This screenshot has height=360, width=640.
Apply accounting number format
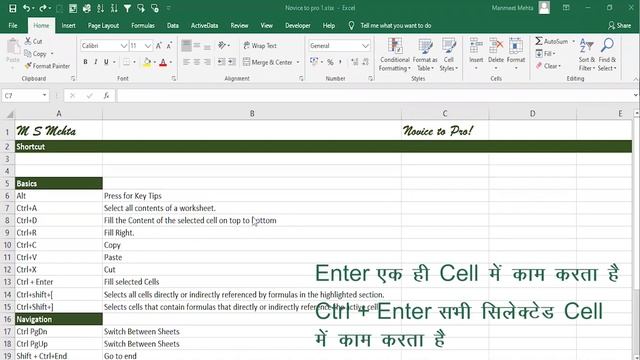(x=313, y=62)
